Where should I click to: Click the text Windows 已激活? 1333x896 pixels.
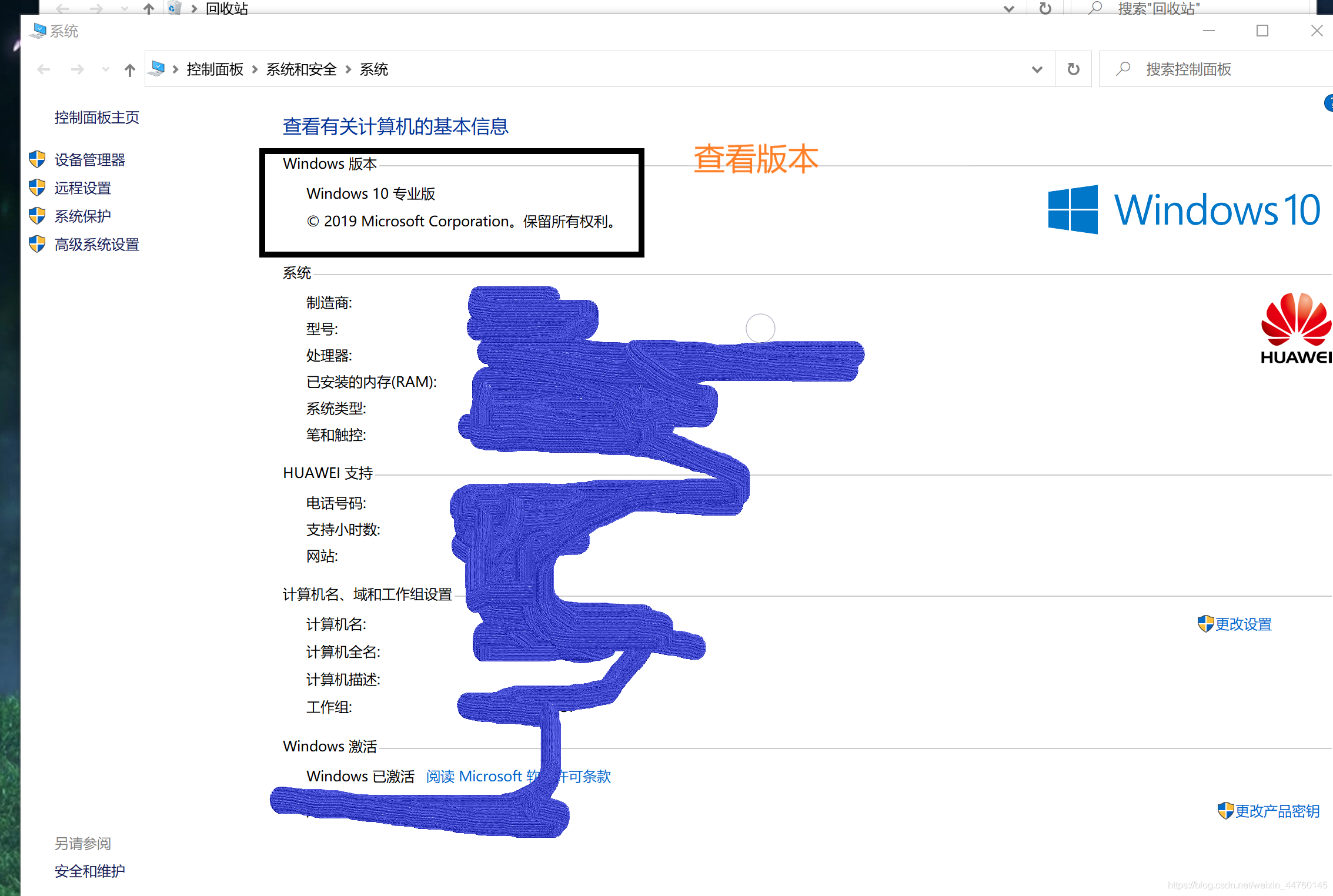pyautogui.click(x=360, y=777)
